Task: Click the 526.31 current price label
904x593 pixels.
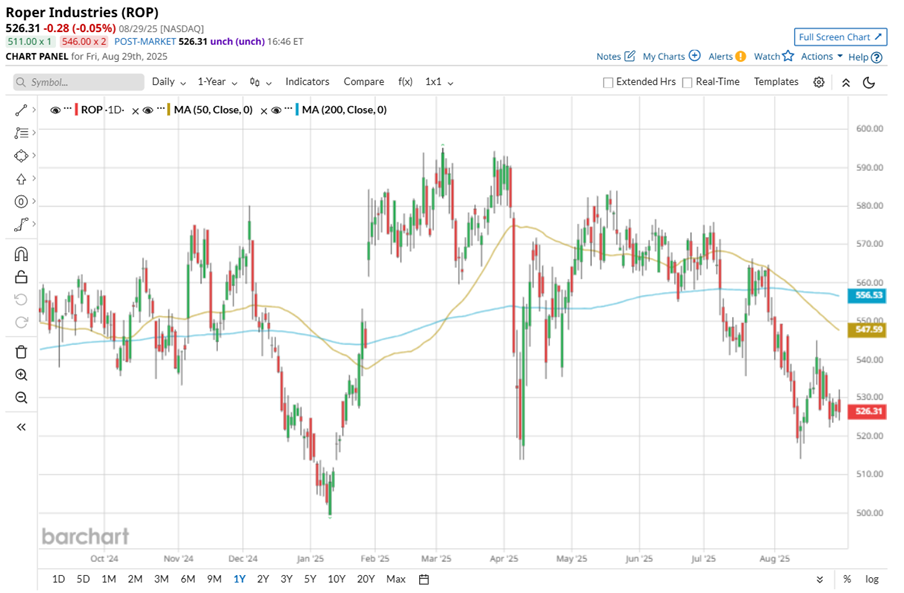Action: (x=867, y=411)
